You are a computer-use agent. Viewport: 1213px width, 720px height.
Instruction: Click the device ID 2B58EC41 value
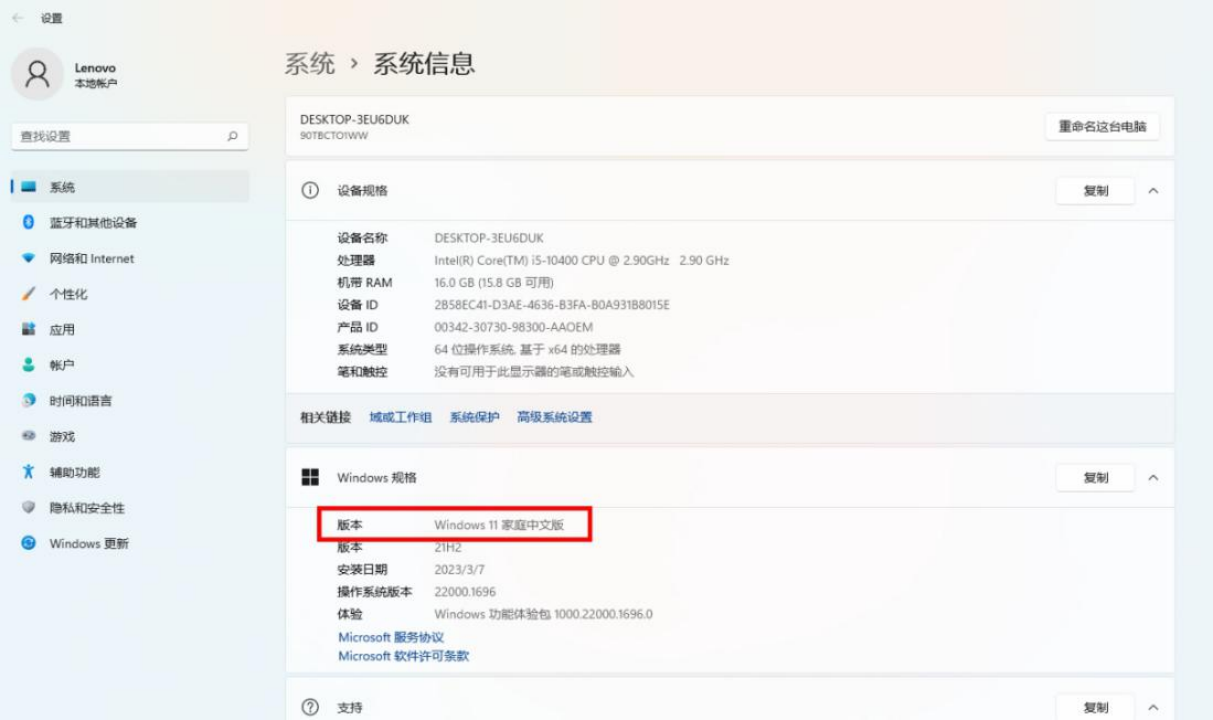coord(552,305)
